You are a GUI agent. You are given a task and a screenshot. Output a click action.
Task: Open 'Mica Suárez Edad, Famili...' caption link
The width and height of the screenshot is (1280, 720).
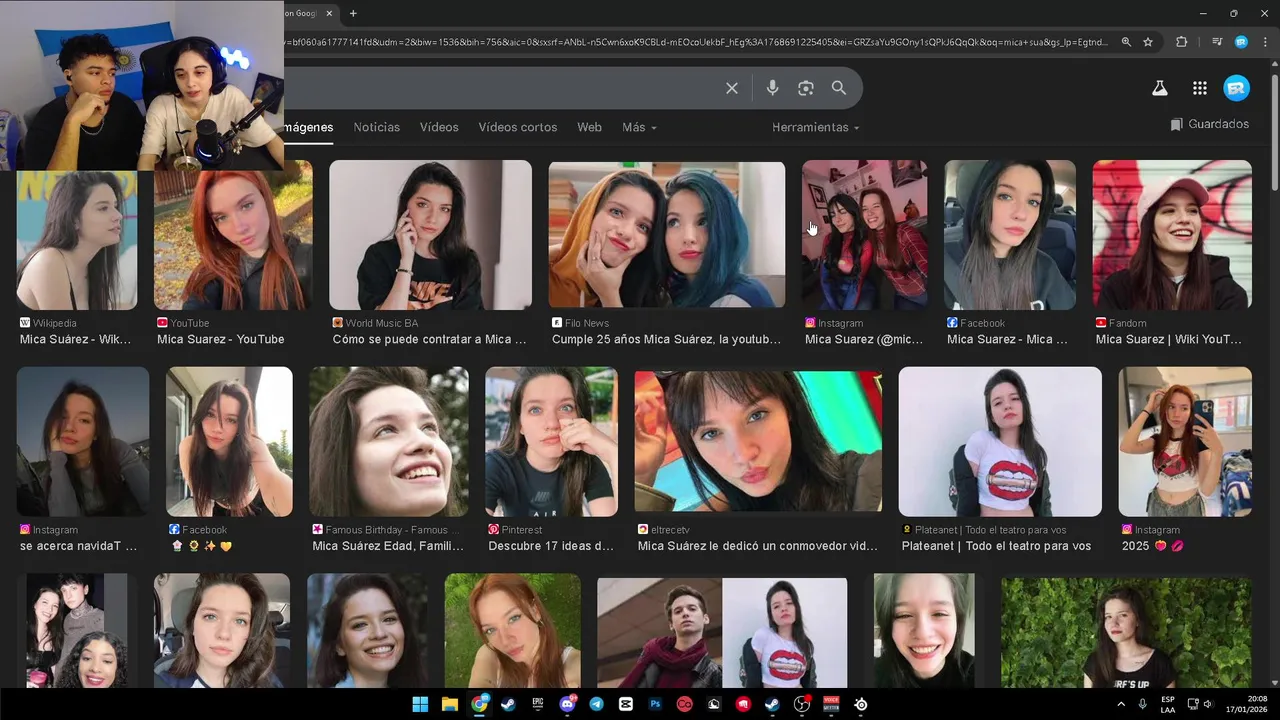pos(388,546)
